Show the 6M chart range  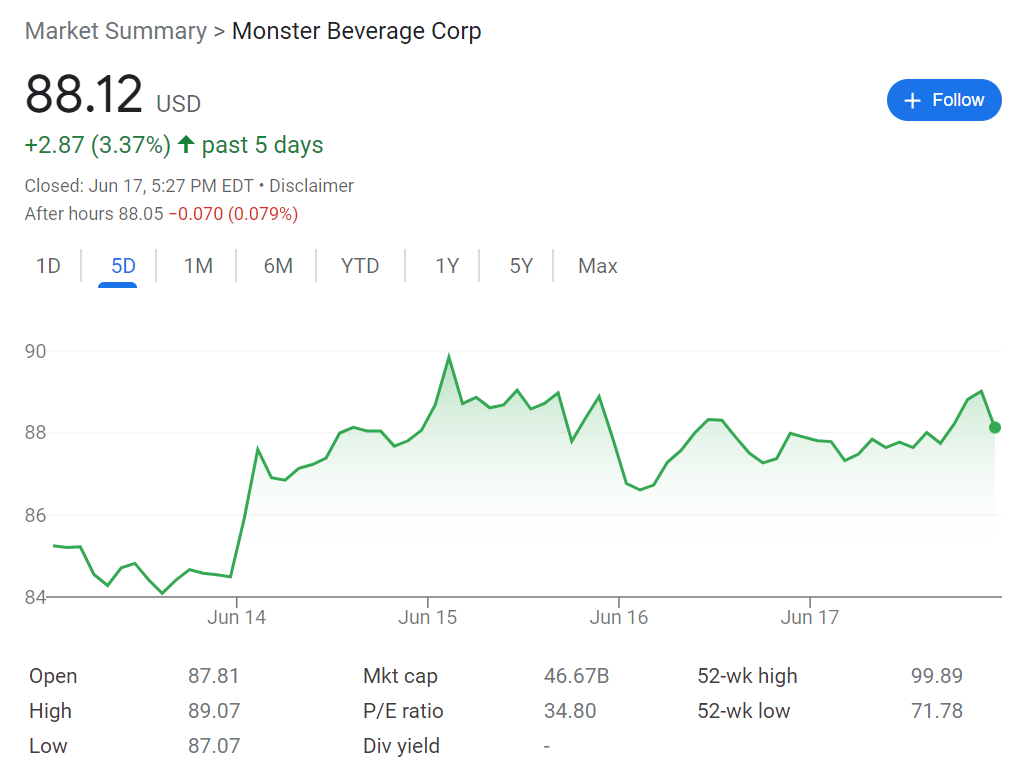[x=278, y=266]
